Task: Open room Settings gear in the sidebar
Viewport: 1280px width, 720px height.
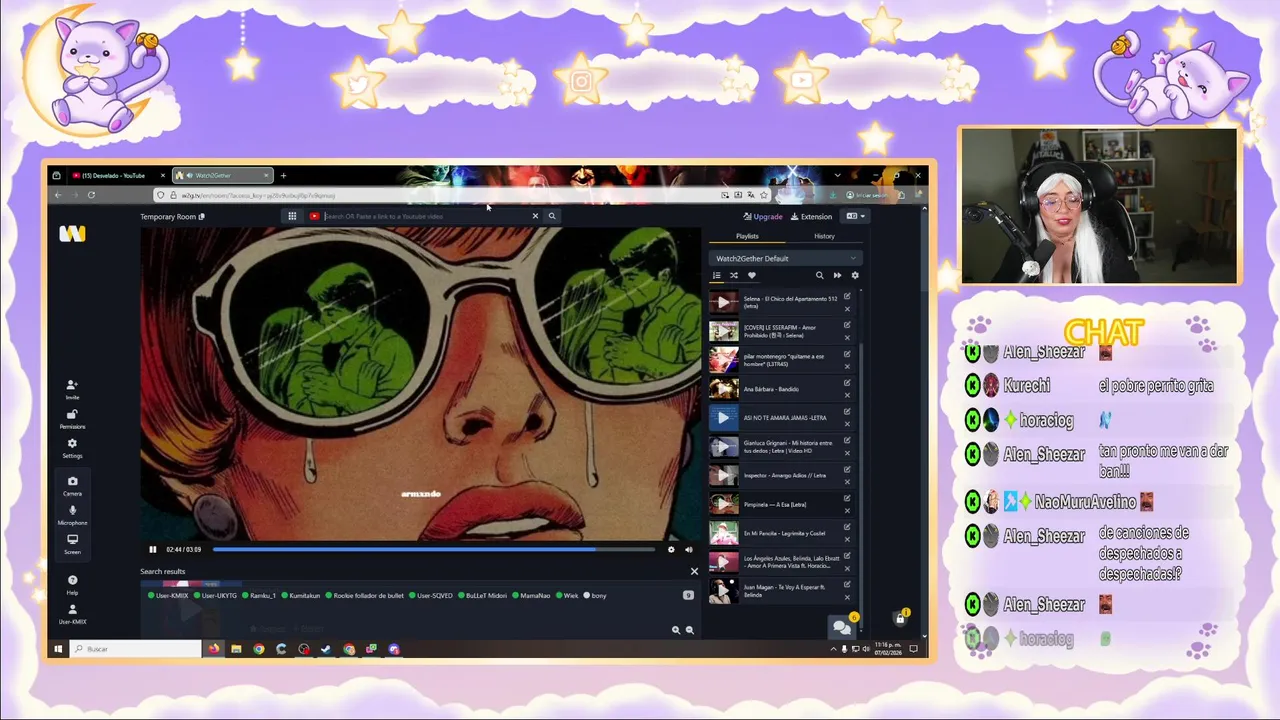Action: tap(72, 448)
